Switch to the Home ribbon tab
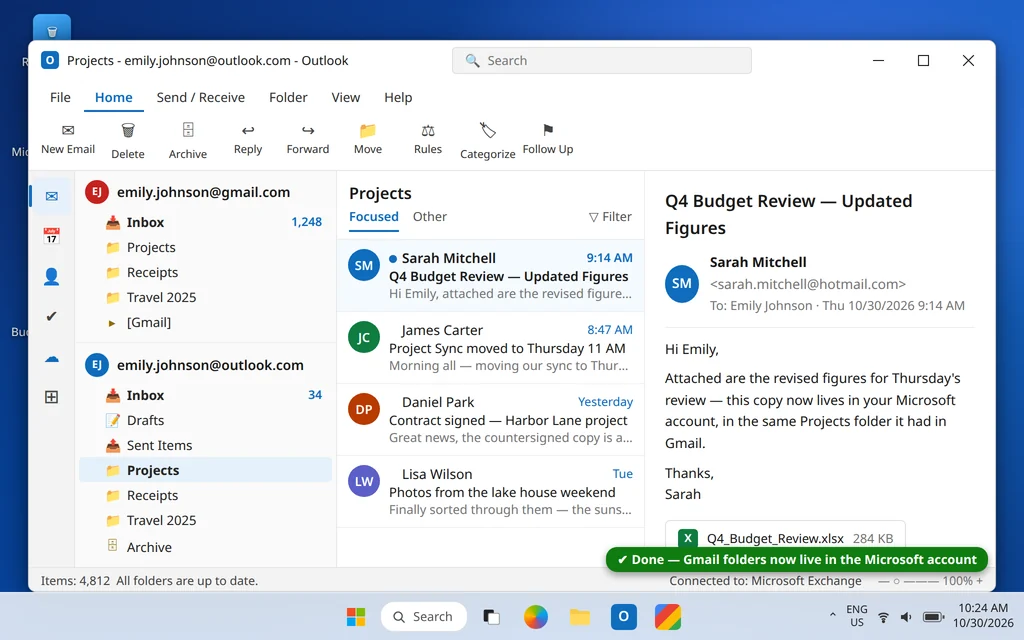Image resolution: width=1024 pixels, height=640 pixels. click(114, 97)
